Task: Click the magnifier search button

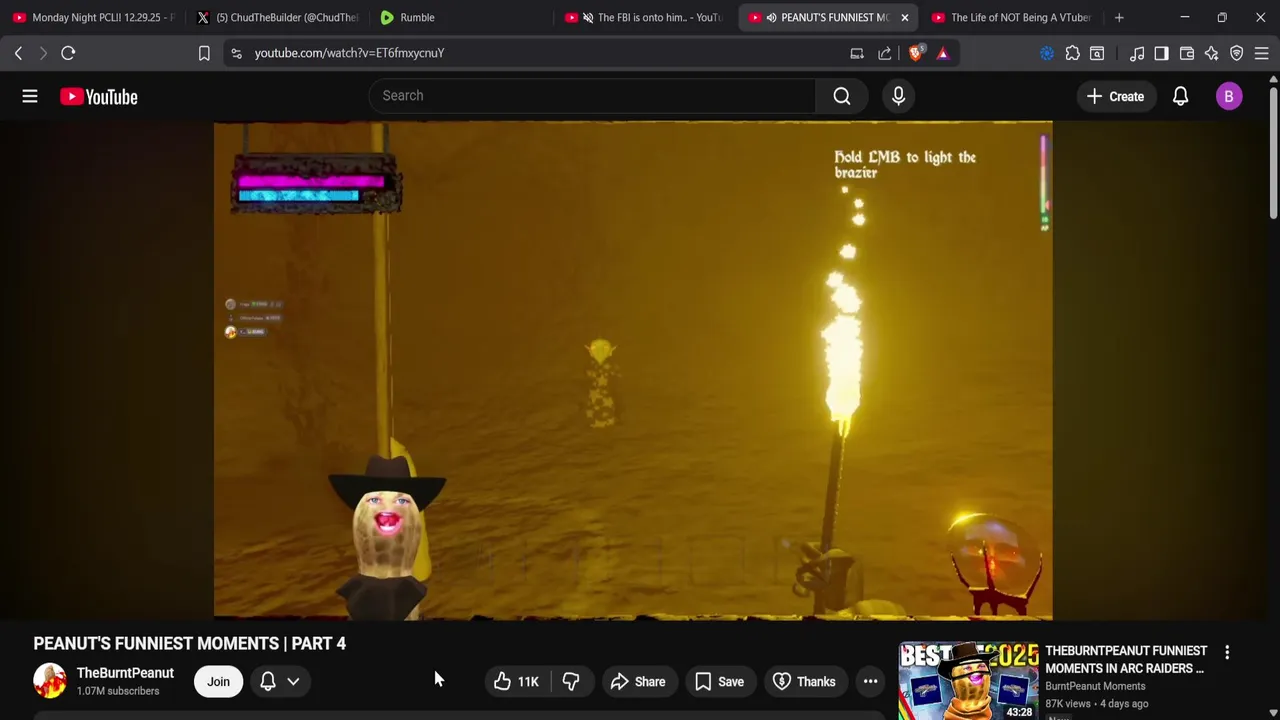Action: point(842,96)
